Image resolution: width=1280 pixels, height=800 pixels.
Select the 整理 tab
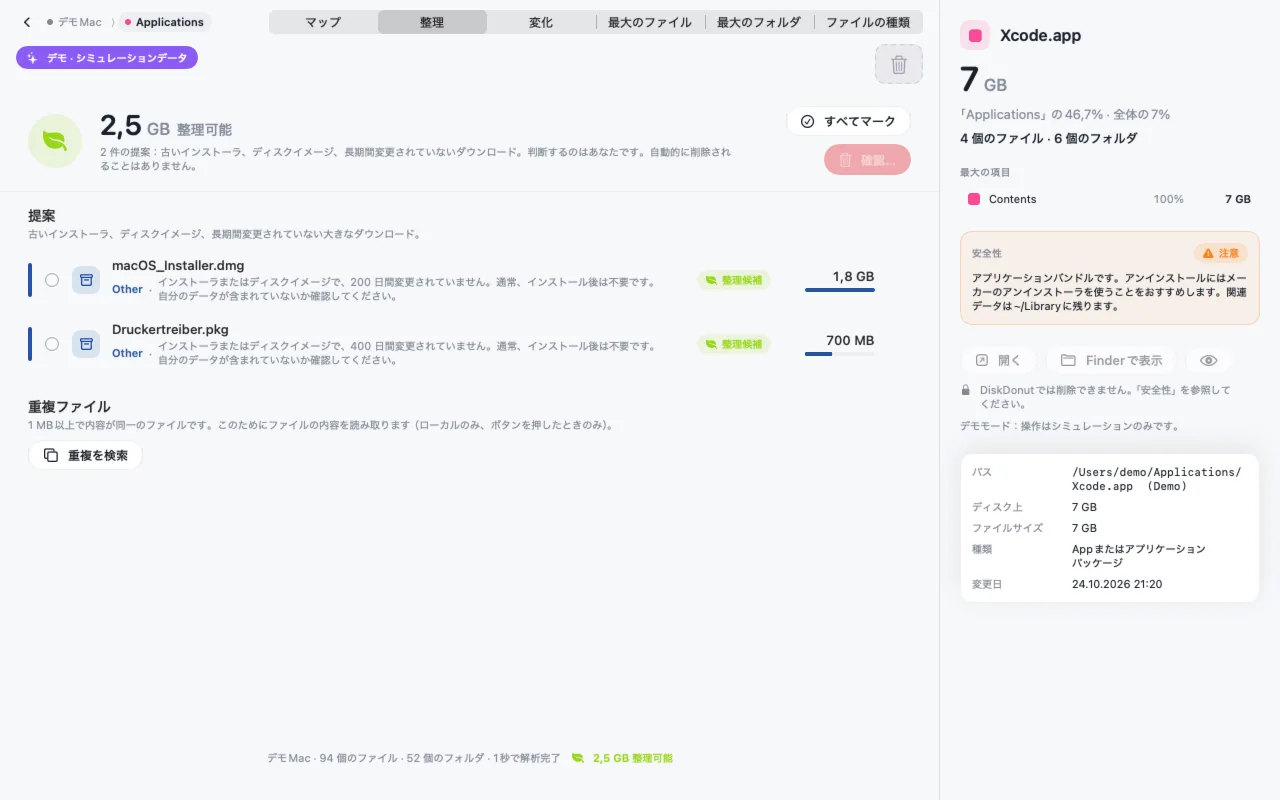coord(432,22)
